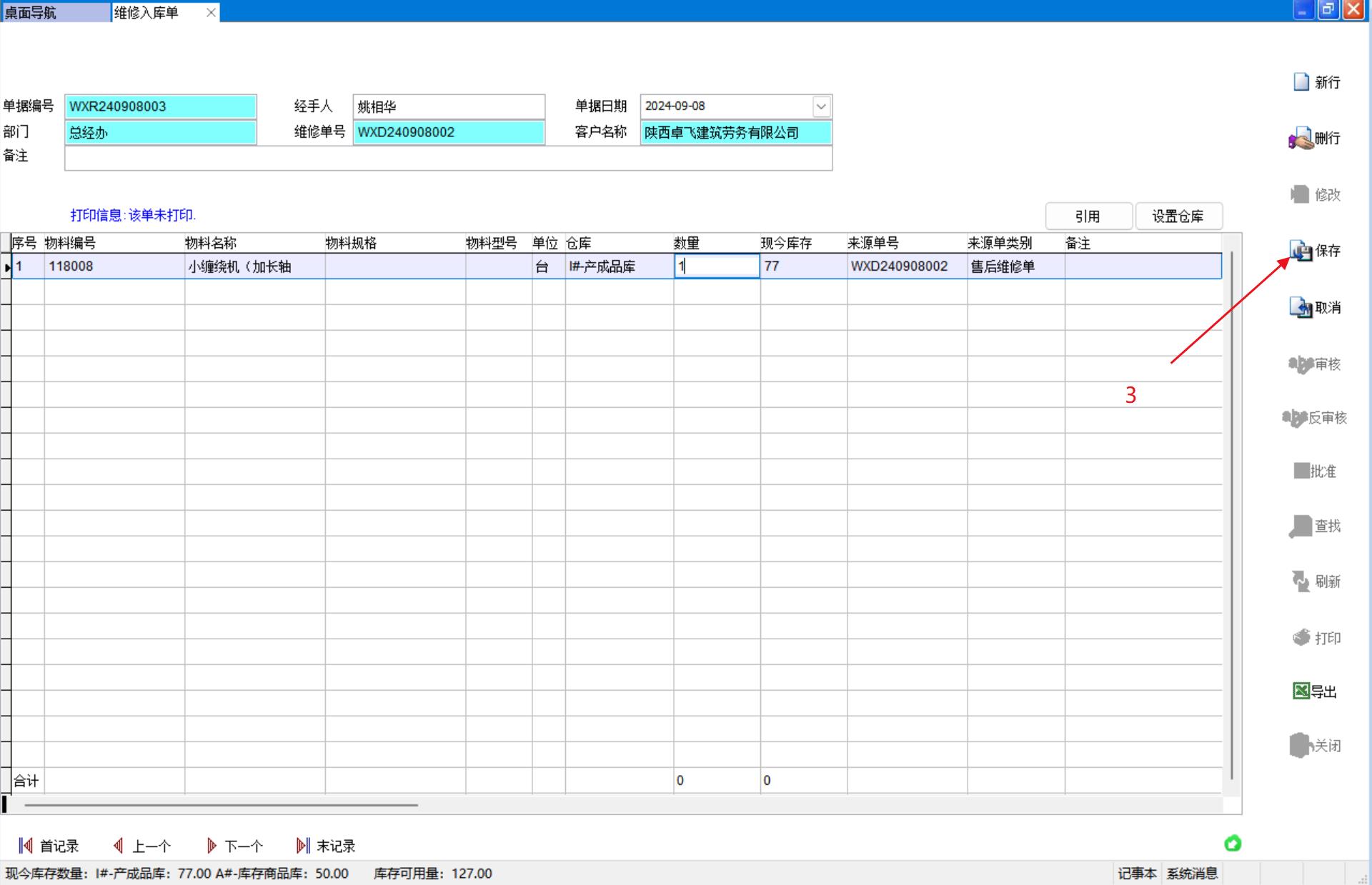This screenshot has height=885, width=1372.
Task: Open the 单据日期 date dropdown
Action: (x=821, y=106)
